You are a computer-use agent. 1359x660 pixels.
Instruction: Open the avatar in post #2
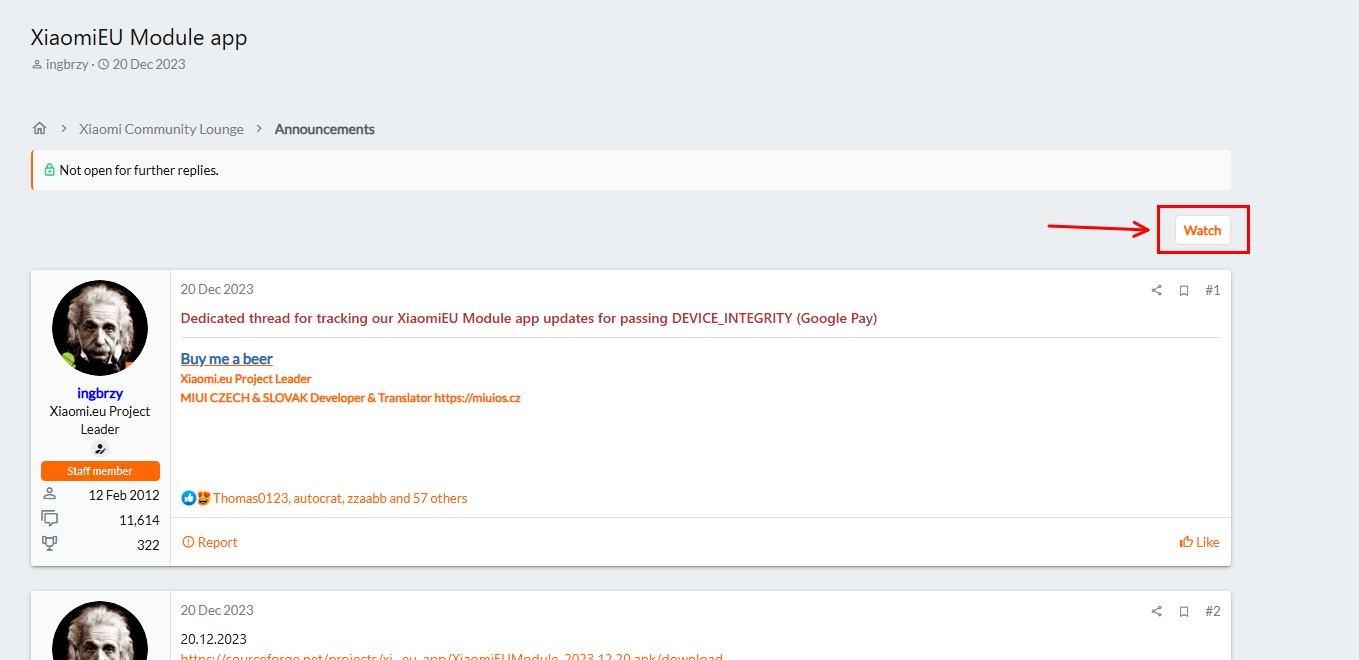click(100, 631)
